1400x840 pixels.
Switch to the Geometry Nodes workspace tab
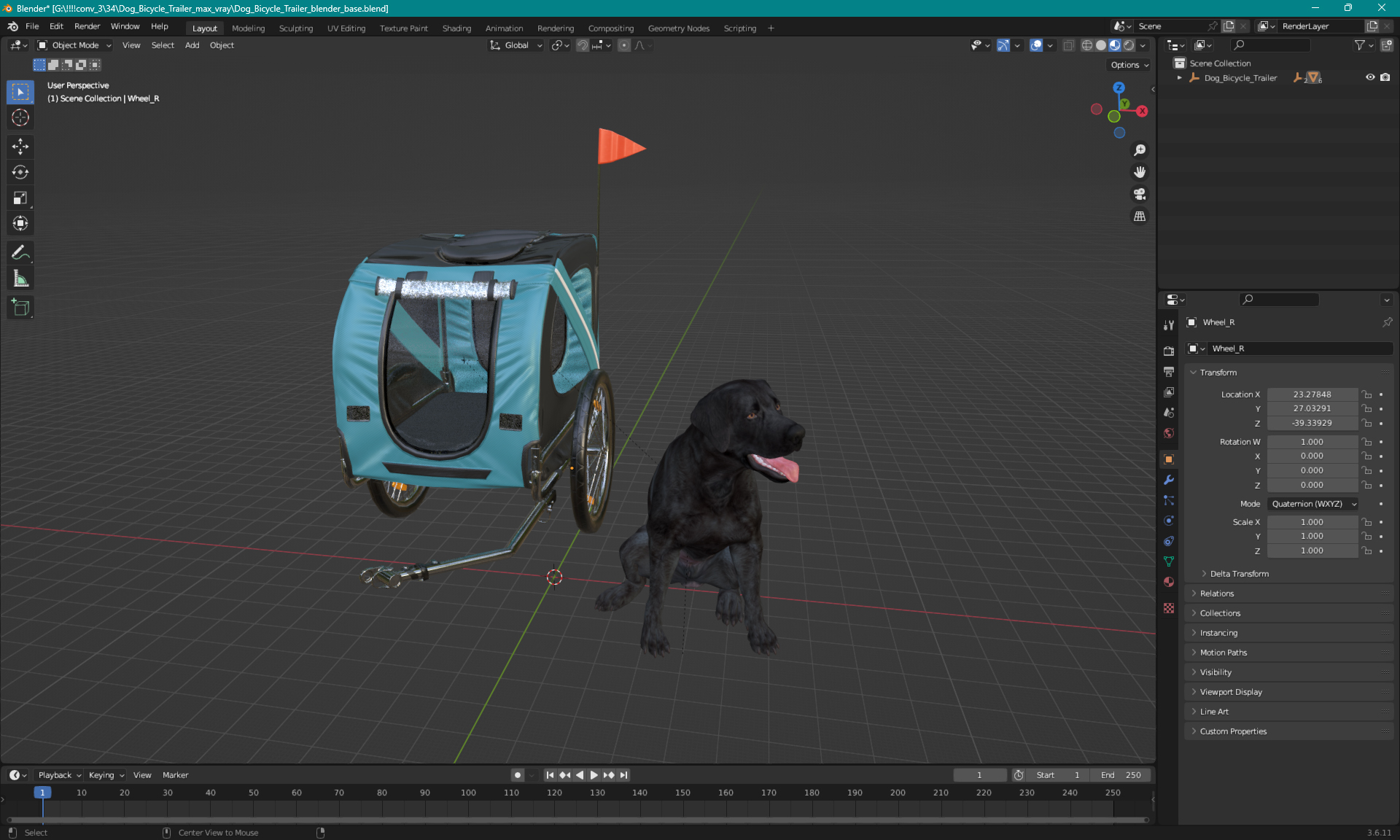[x=678, y=28]
